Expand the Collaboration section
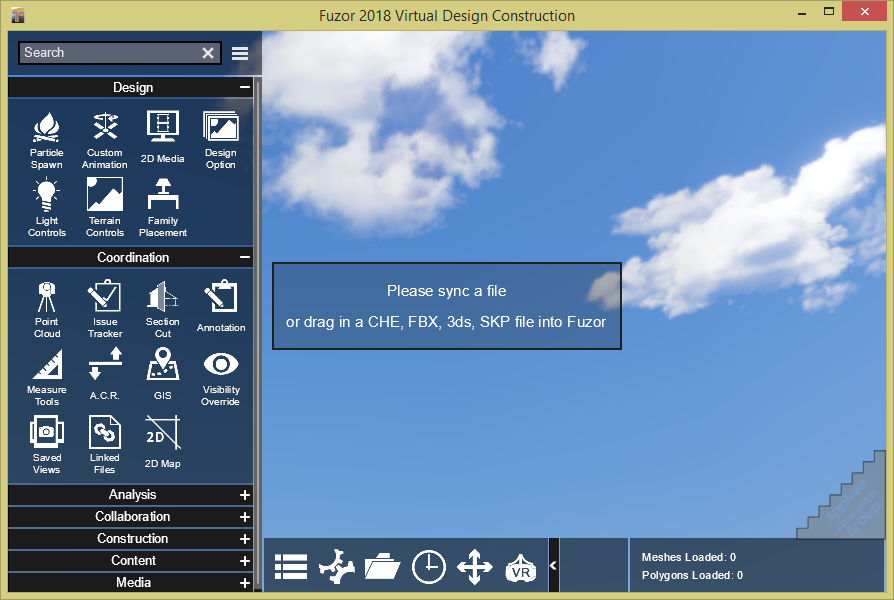 [131, 517]
